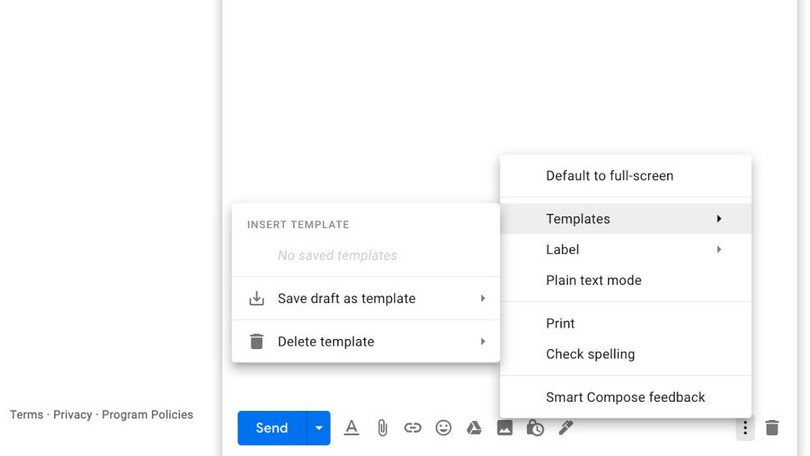
Task: Discard draft with the trash icon
Action: [772, 428]
